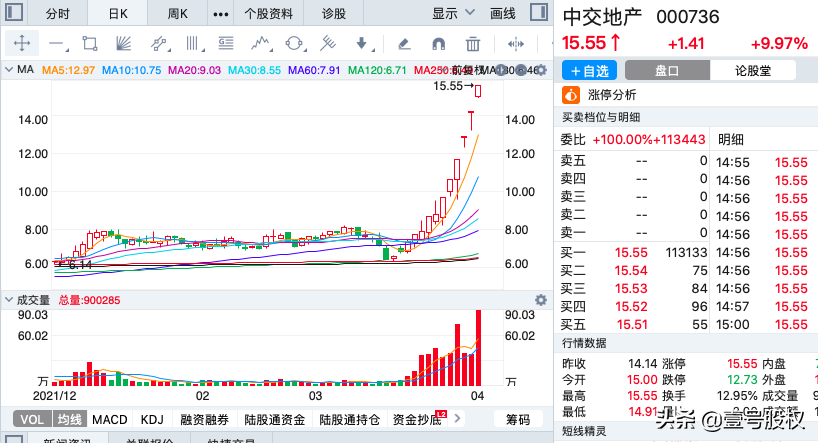Click the 自选 add-to-watchlist button

[x=590, y=70]
